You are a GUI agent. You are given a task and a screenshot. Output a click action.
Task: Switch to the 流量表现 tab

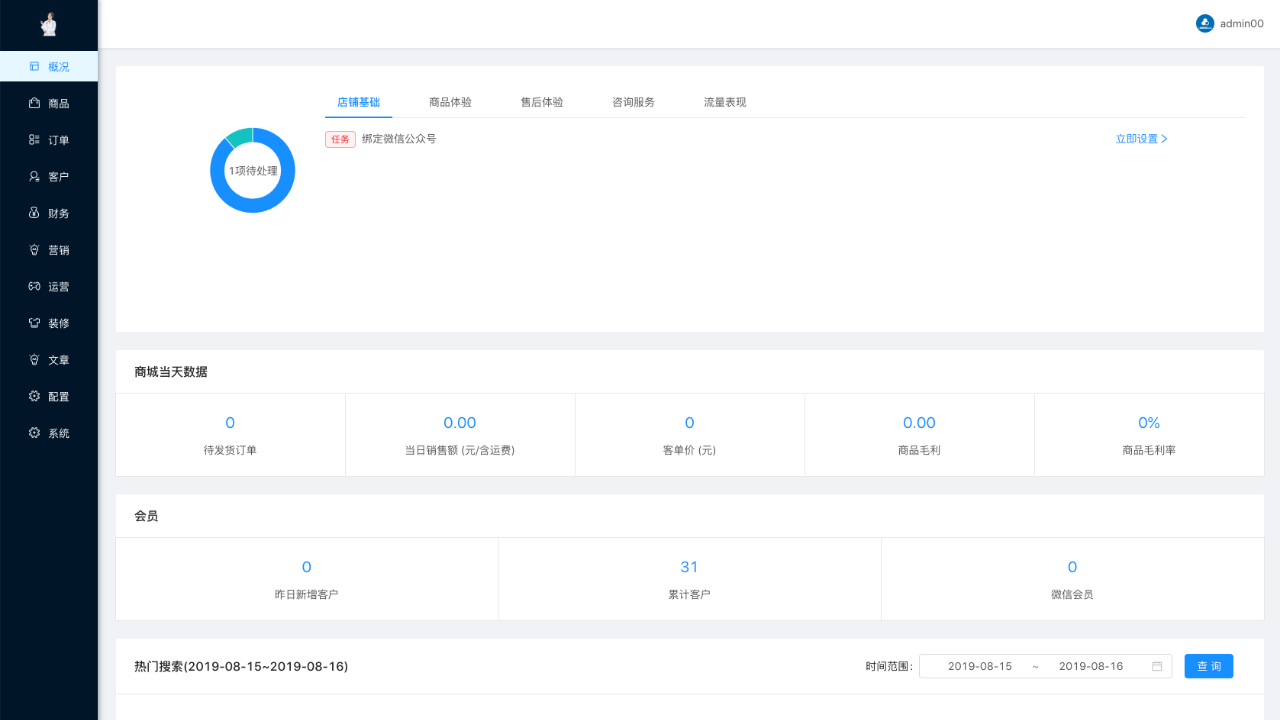coord(725,102)
